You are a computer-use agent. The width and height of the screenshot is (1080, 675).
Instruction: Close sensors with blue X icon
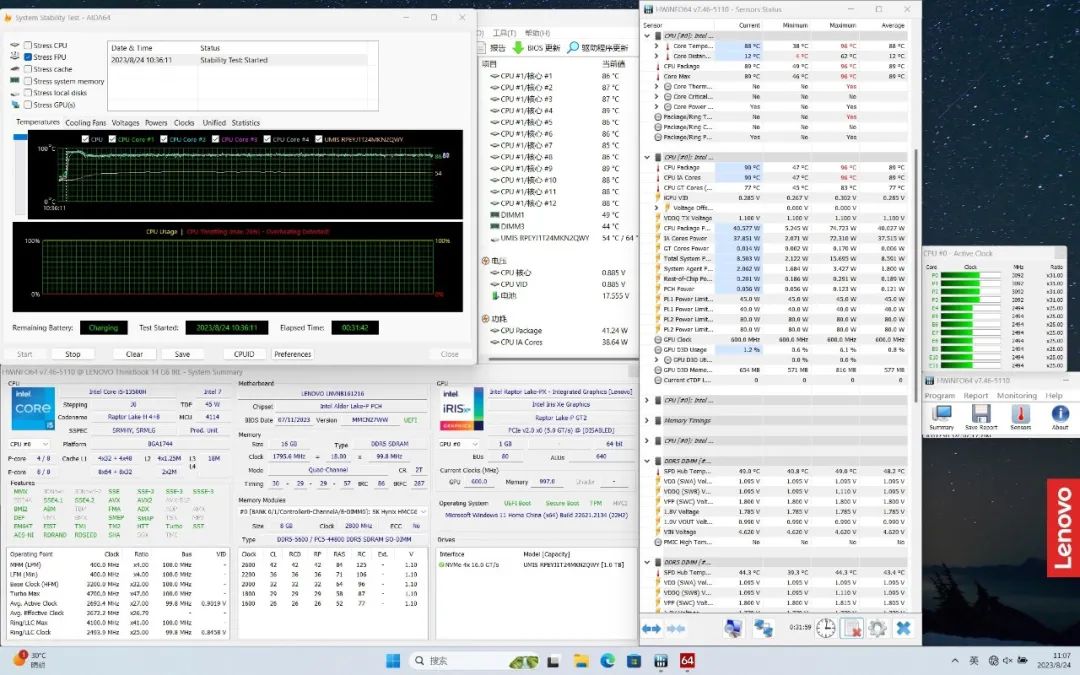tap(903, 628)
